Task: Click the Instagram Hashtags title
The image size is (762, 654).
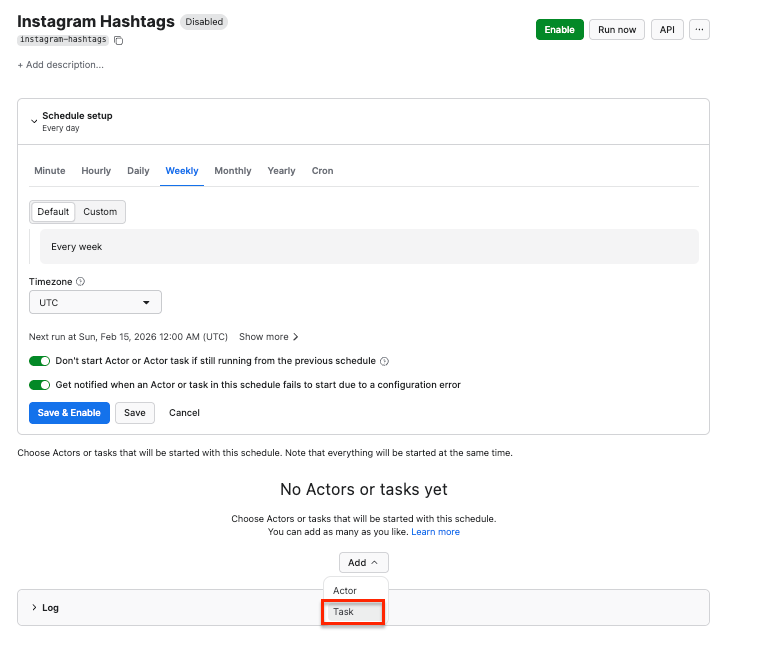Action: tap(96, 21)
